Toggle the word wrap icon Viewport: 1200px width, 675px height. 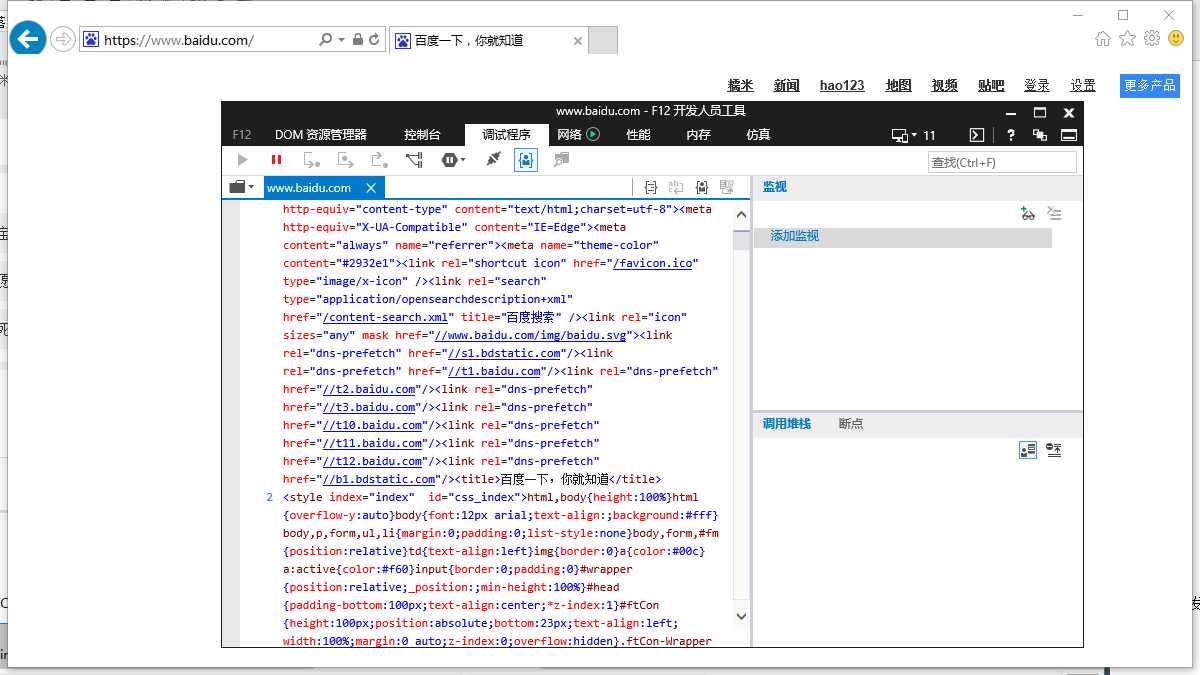(676, 187)
